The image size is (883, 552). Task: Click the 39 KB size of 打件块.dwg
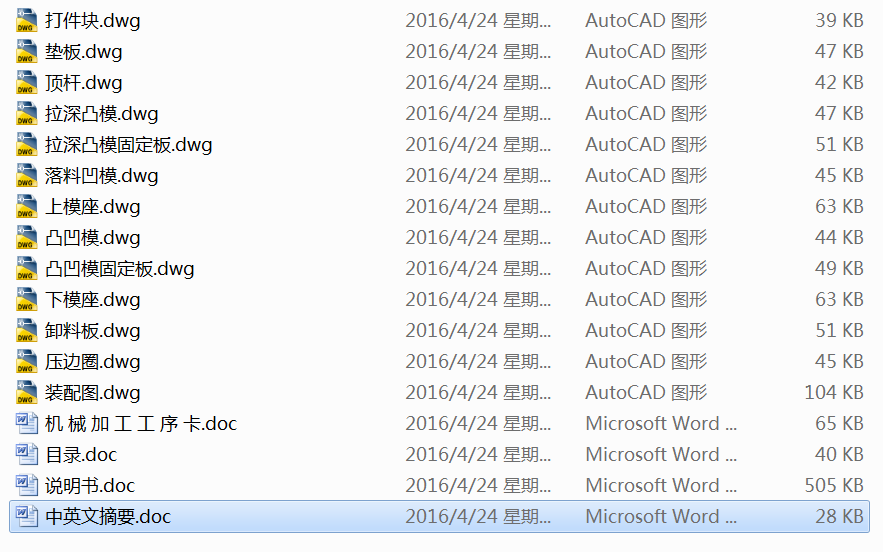840,20
